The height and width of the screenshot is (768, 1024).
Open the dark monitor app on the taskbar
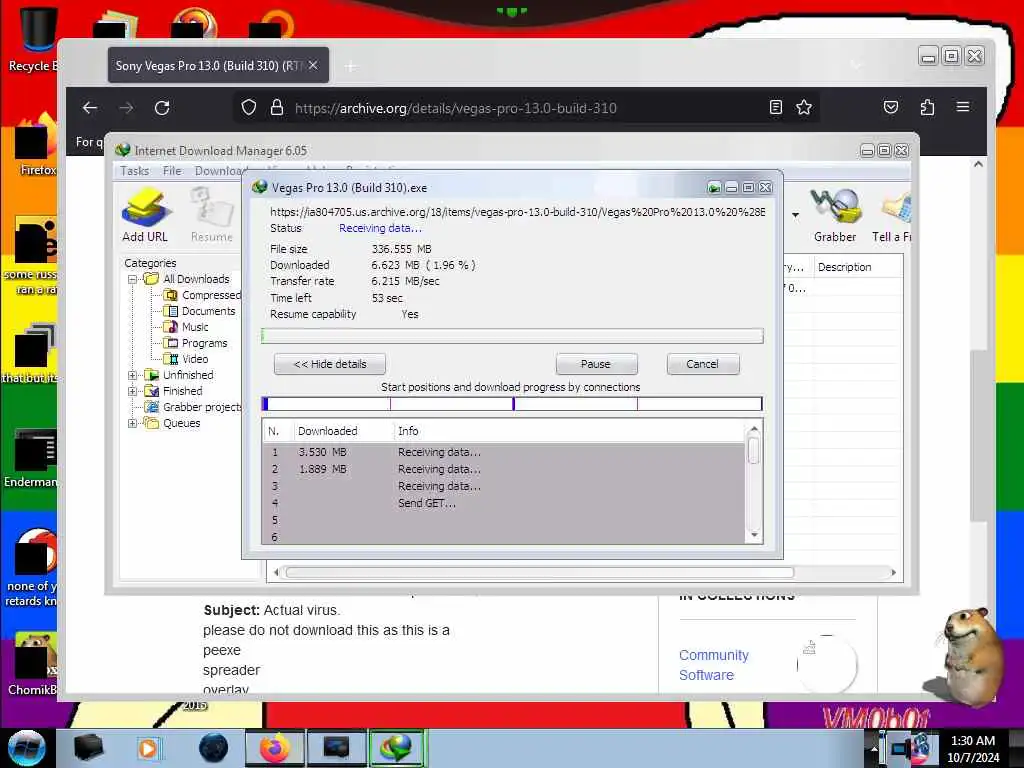click(337, 748)
